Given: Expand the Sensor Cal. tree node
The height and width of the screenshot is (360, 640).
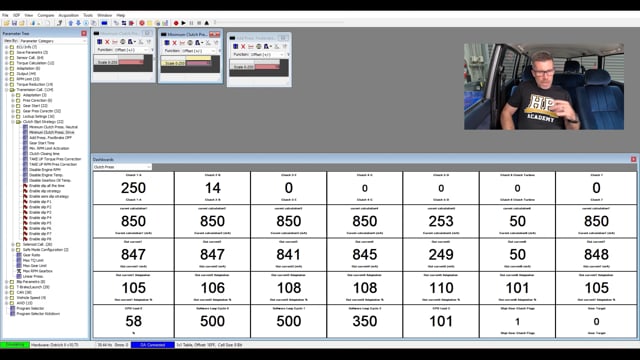Looking at the screenshot, I should (7, 58).
